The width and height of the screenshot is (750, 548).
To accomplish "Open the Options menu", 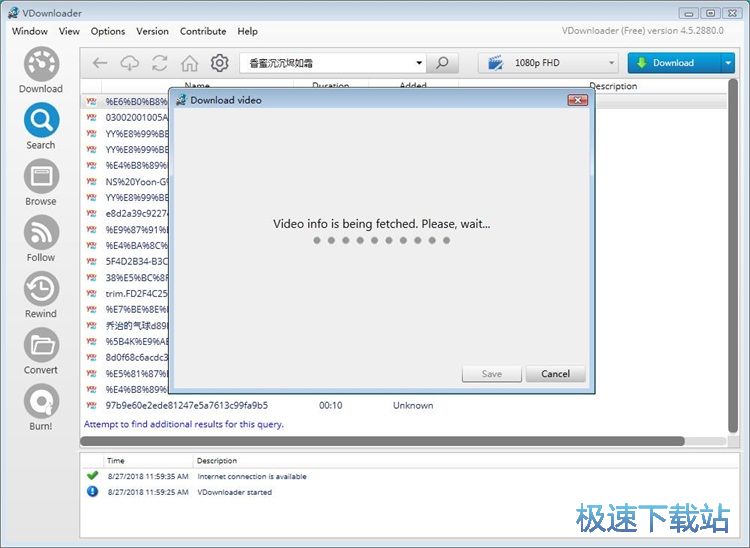I will 108,31.
